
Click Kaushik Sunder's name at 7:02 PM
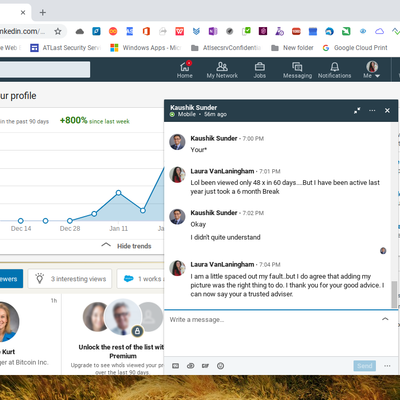214,213
